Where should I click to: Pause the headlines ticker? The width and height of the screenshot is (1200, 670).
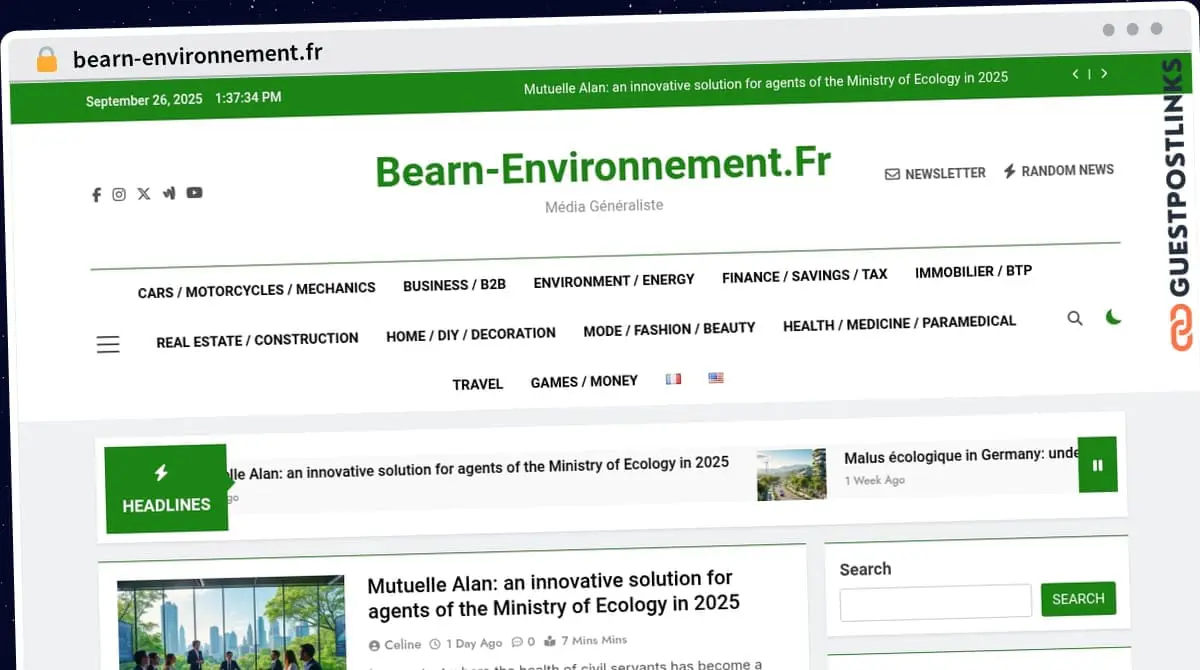click(1097, 465)
